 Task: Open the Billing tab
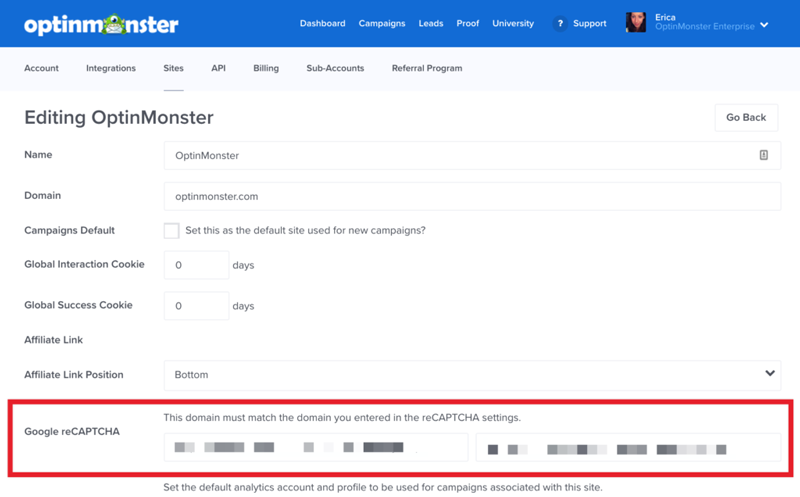[x=266, y=68]
